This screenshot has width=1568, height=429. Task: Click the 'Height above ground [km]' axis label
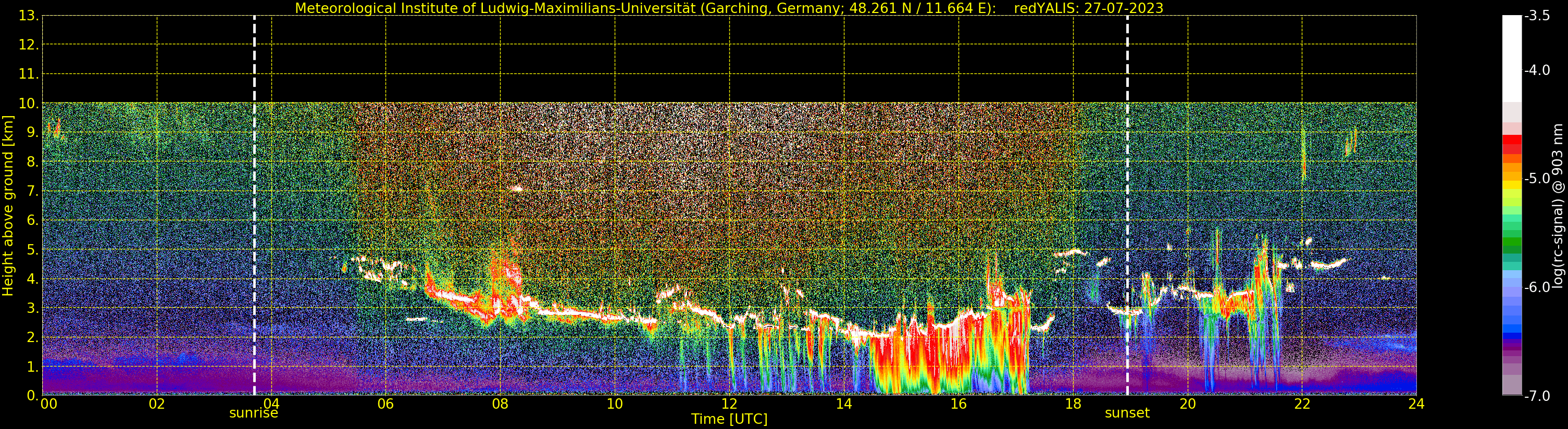click(8, 206)
